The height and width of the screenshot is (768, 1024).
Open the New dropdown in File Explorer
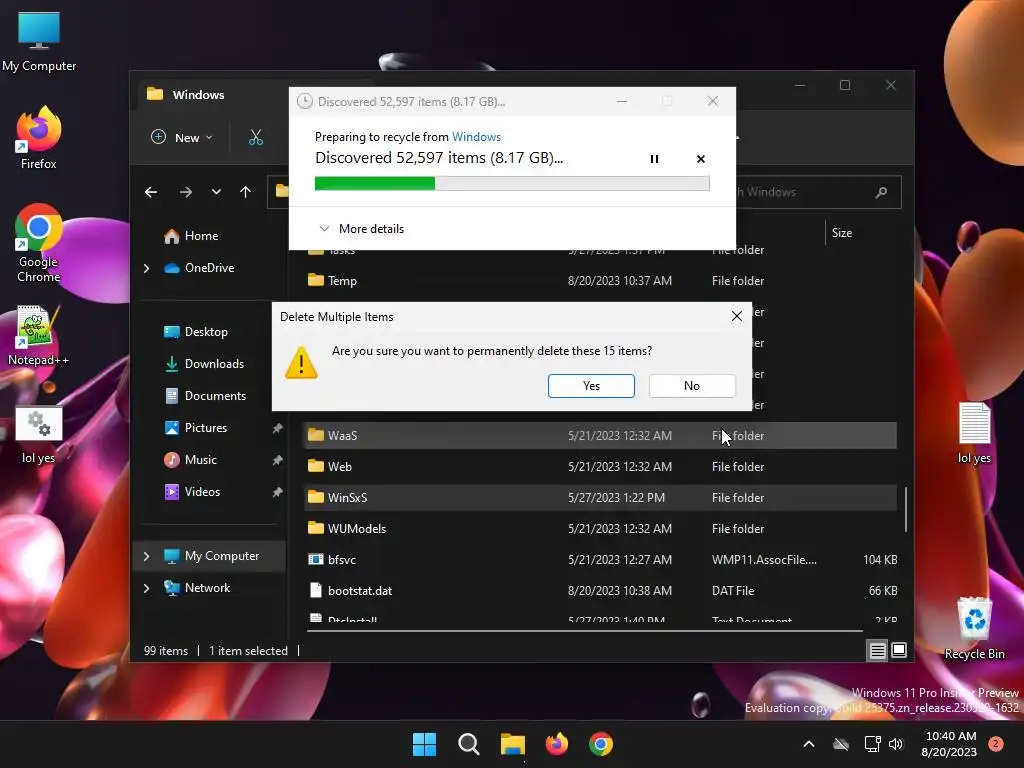point(182,137)
